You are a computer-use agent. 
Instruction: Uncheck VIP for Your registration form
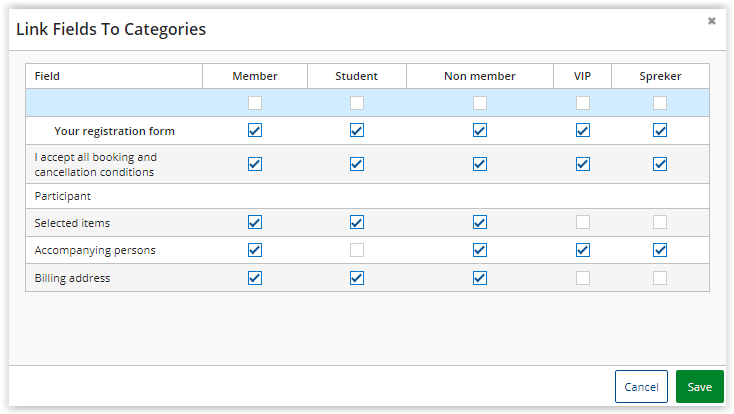point(583,131)
